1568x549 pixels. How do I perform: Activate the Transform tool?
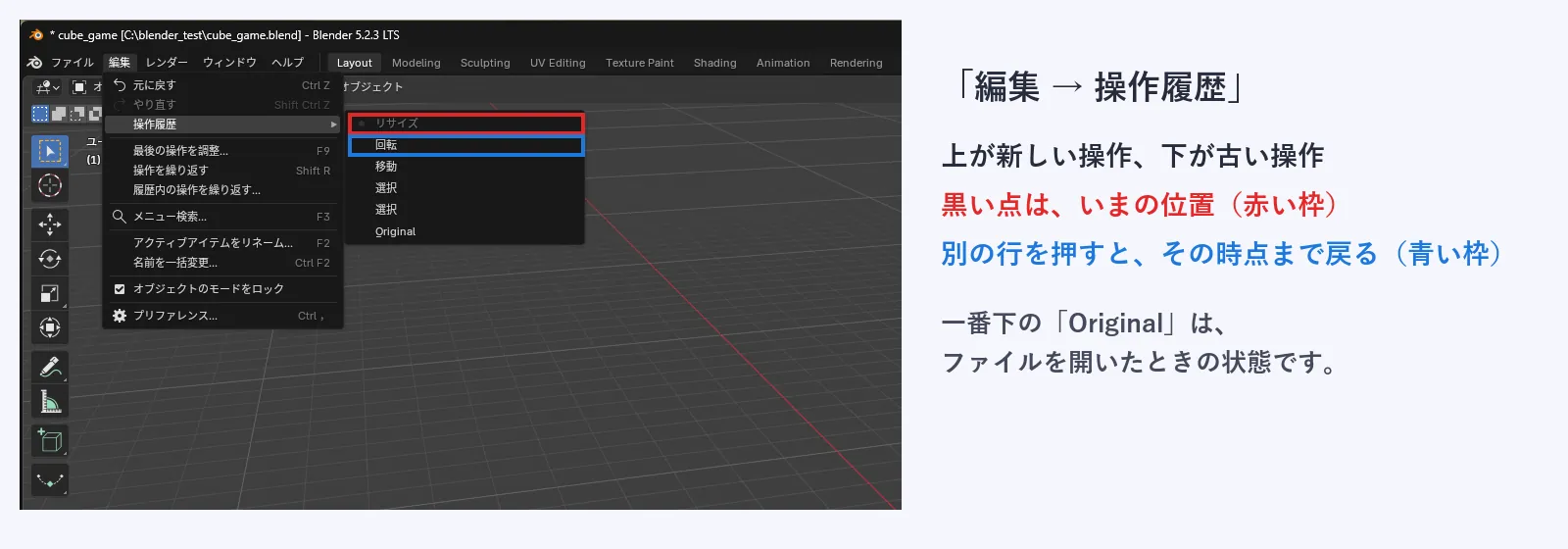[x=50, y=327]
